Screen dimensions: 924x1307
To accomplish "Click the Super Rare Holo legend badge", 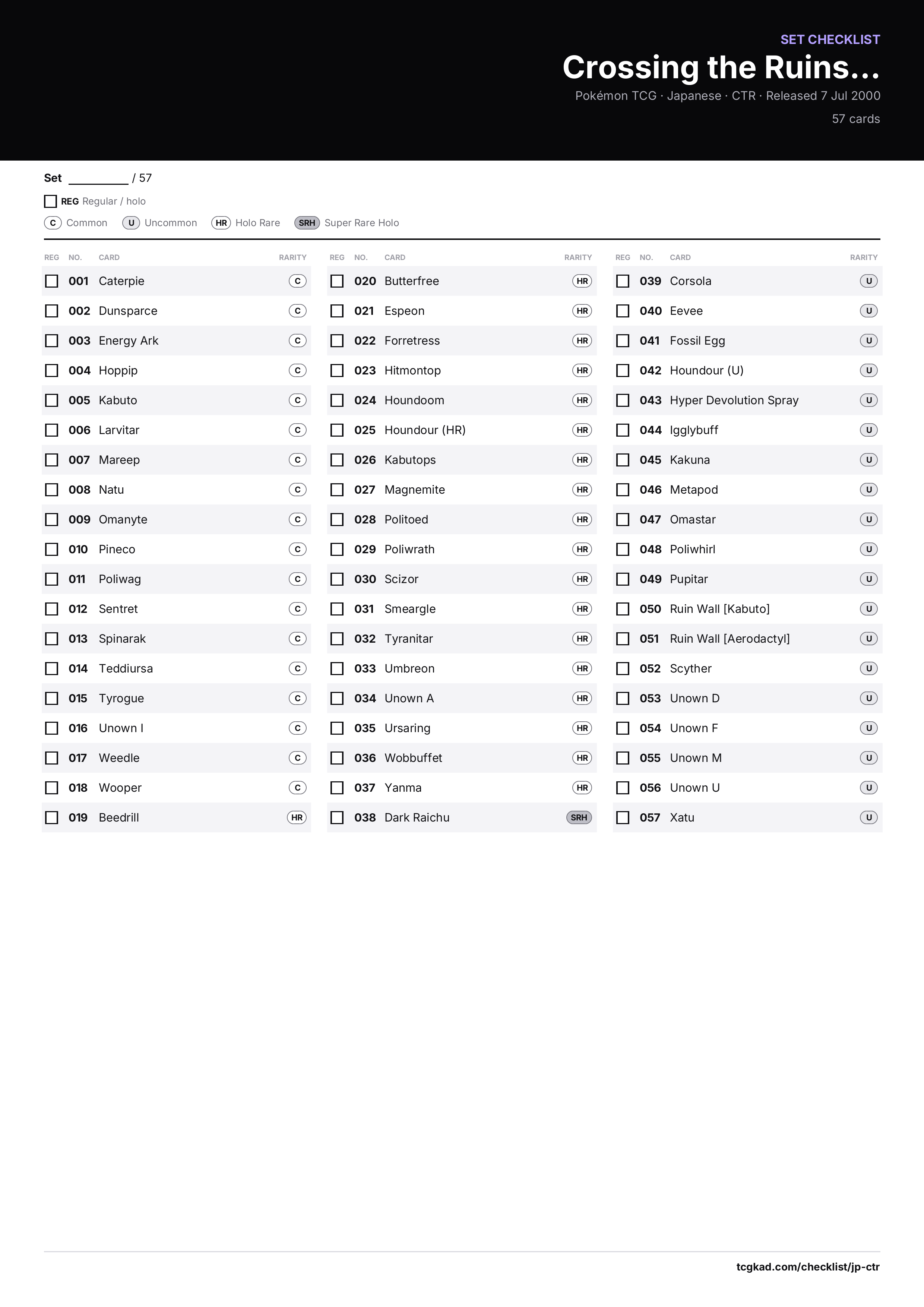I will click(x=307, y=222).
